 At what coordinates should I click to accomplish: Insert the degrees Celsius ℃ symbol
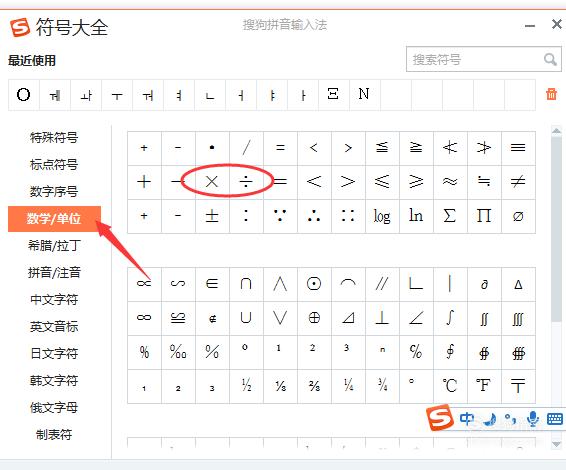pyautogui.click(x=450, y=386)
